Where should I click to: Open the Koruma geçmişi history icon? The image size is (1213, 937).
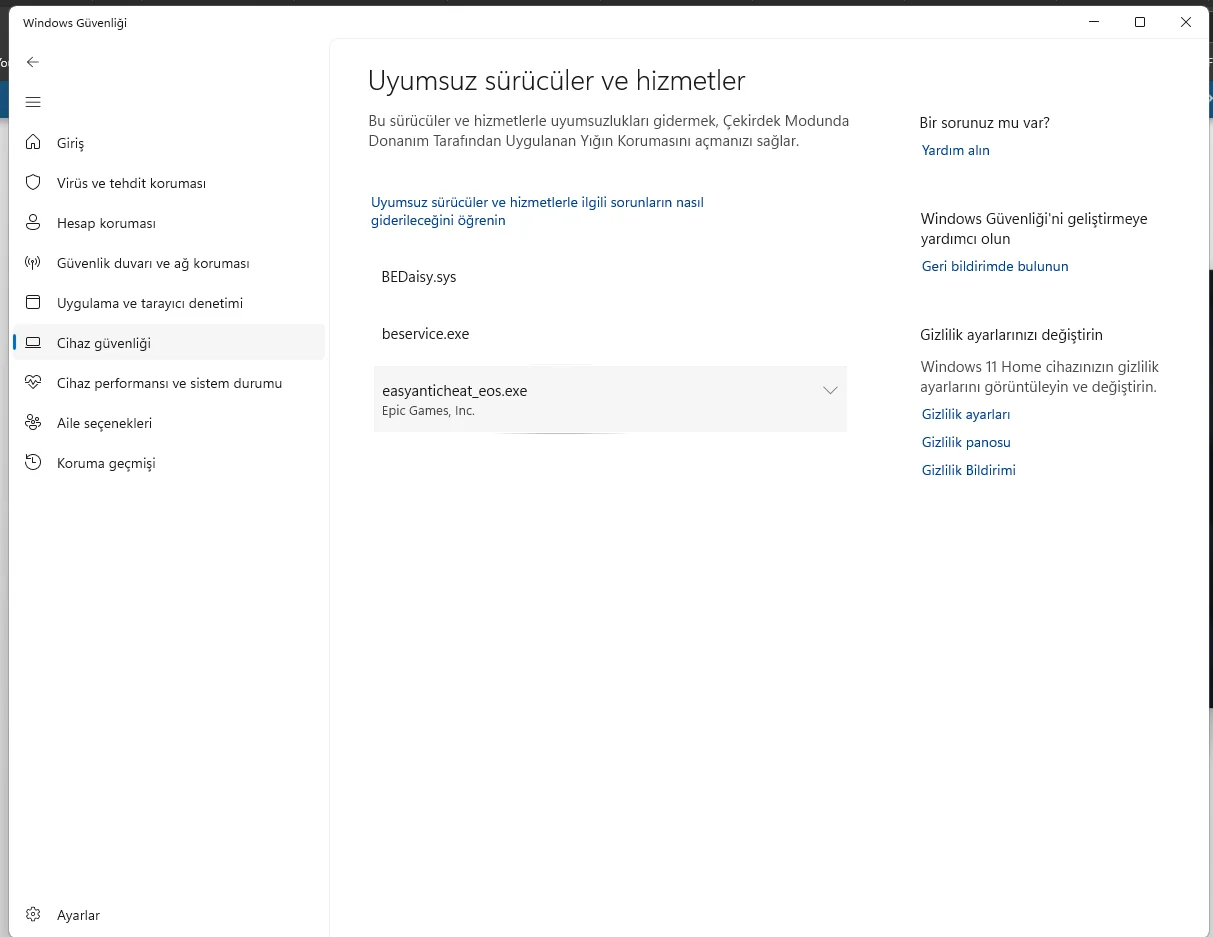(x=33, y=463)
